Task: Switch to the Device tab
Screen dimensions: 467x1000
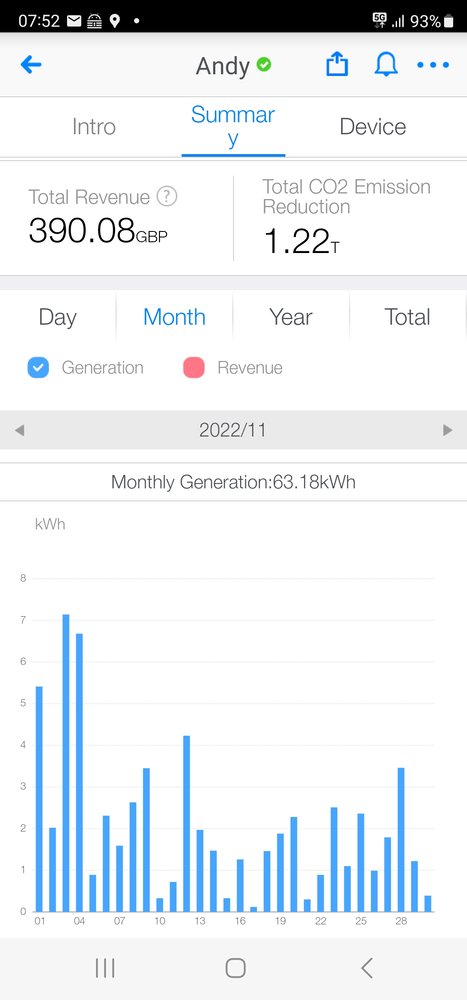Action: pyautogui.click(x=373, y=126)
